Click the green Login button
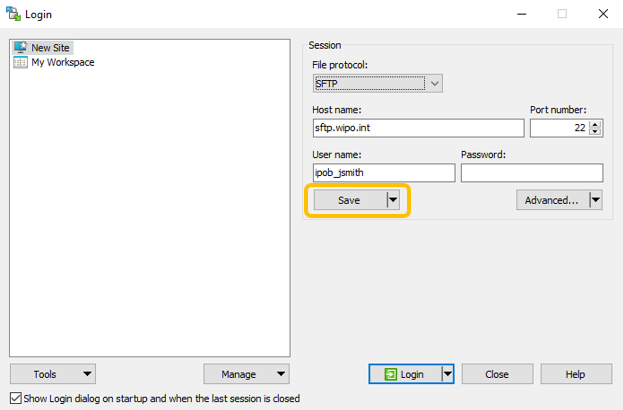The image size is (623, 410). click(405, 374)
